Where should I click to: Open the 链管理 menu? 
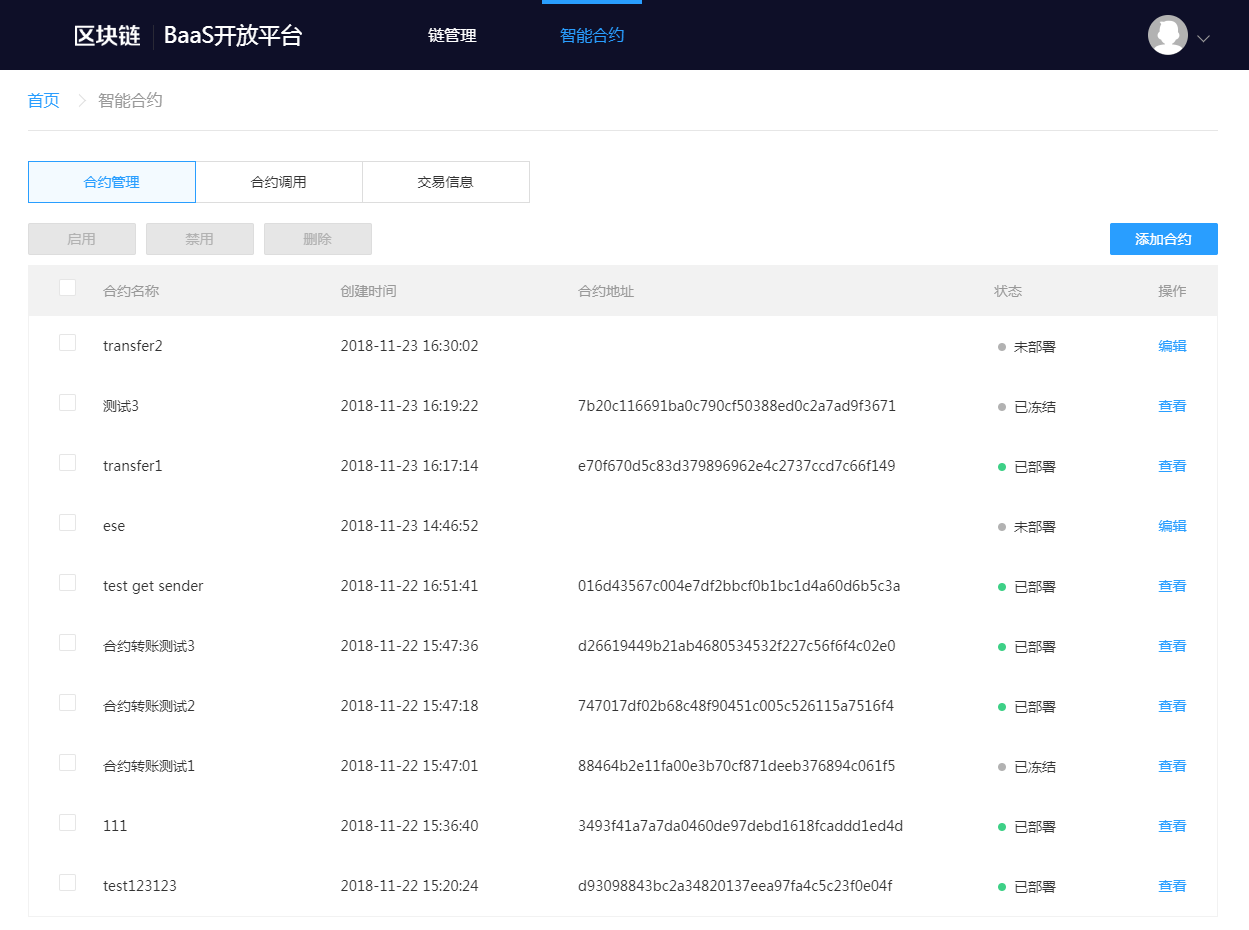pyautogui.click(x=452, y=36)
